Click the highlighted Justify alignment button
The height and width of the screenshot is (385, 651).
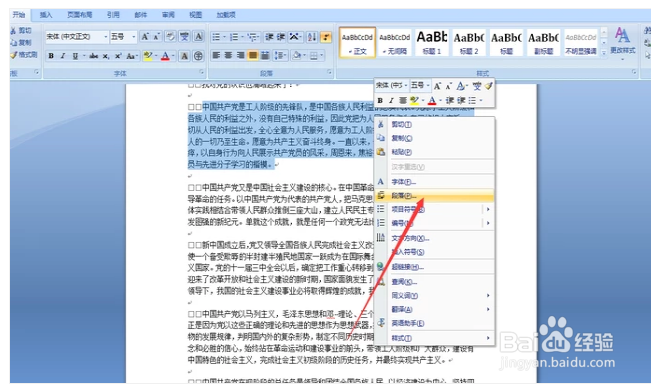(x=252, y=55)
